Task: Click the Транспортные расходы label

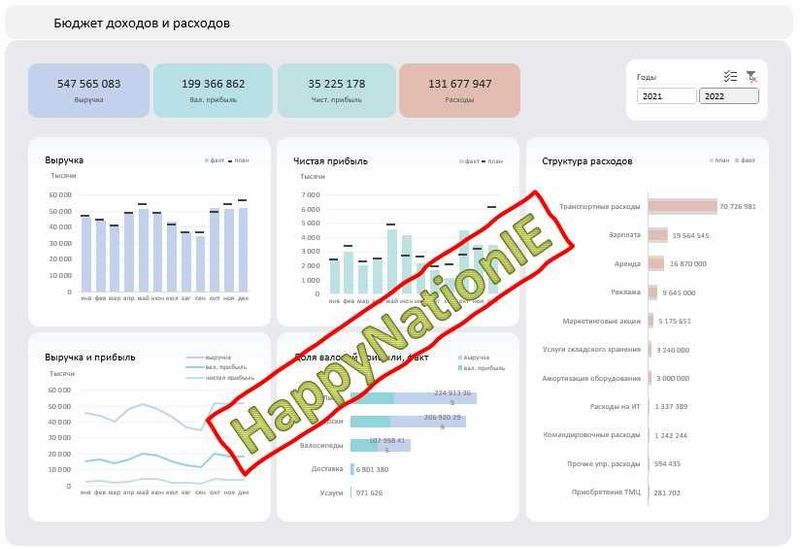Action: [x=599, y=207]
